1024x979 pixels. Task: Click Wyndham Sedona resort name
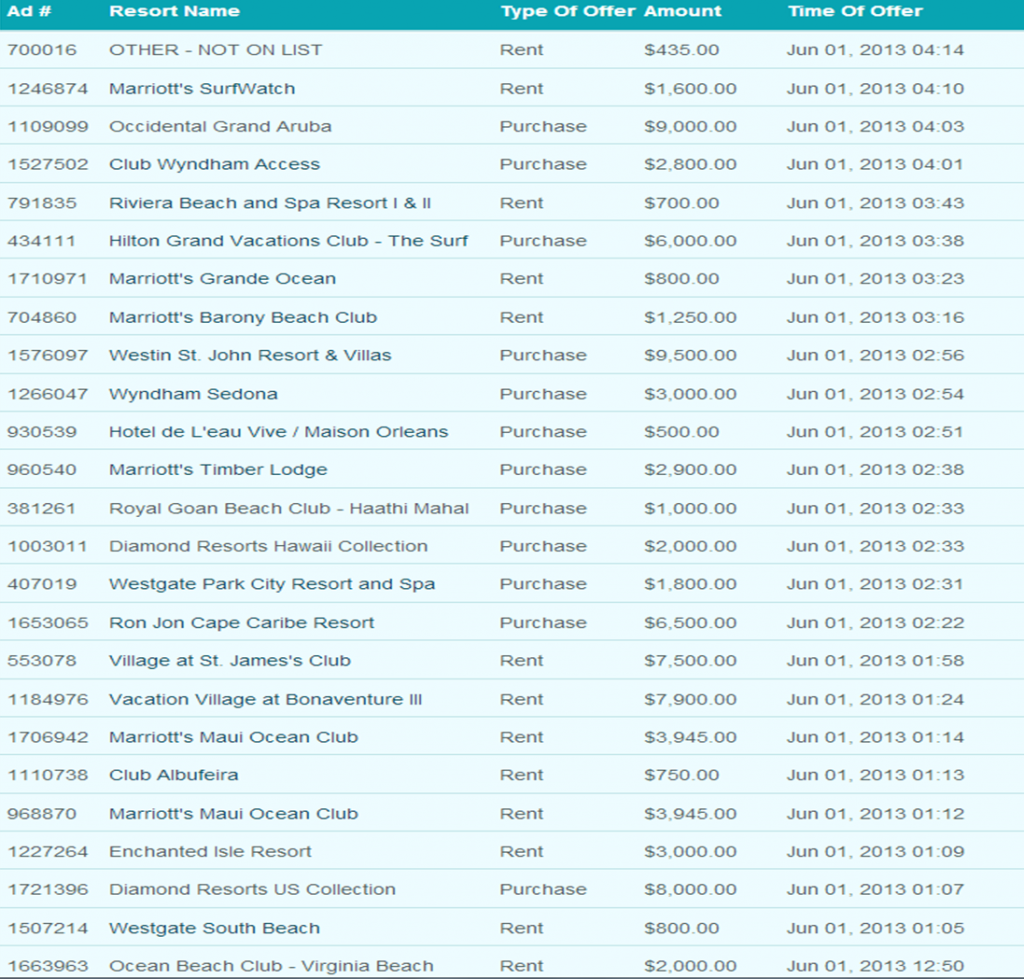[x=193, y=394]
